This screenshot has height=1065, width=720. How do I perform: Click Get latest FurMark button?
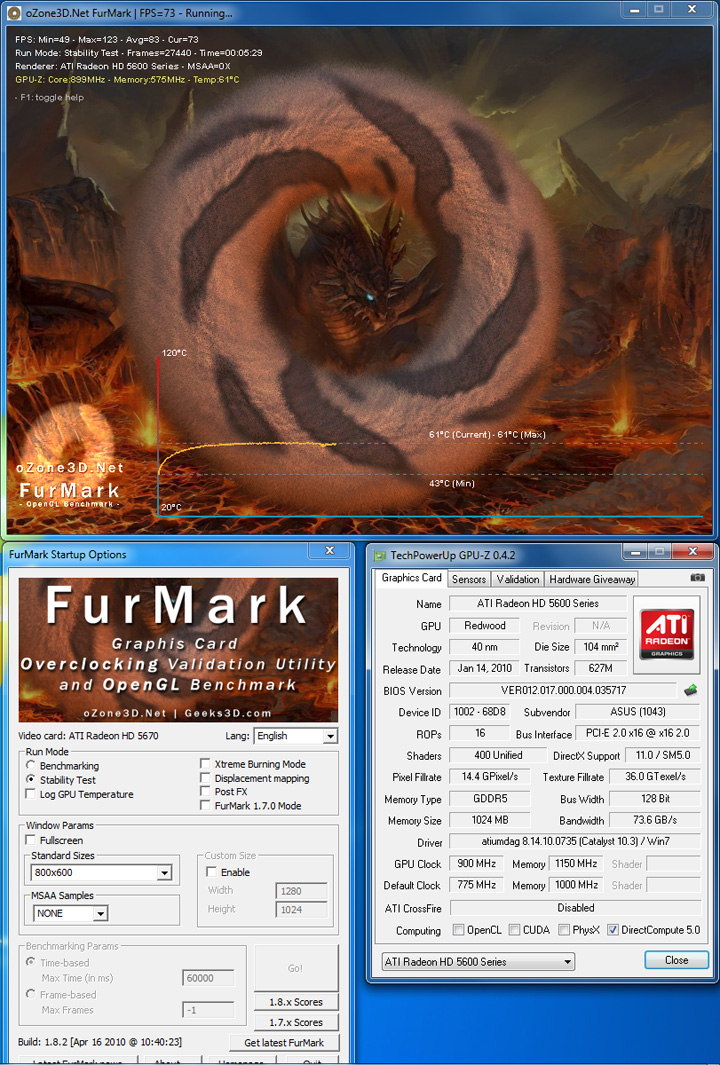pos(284,1043)
